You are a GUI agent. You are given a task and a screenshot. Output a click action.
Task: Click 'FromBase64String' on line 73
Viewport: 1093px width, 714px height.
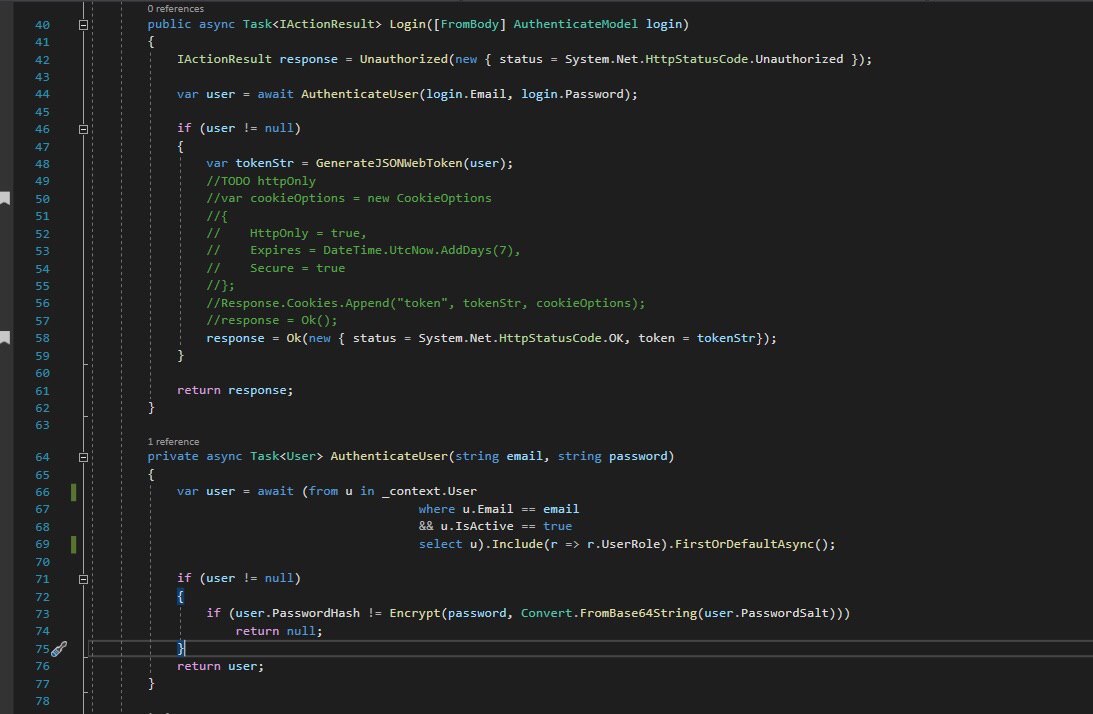click(x=638, y=614)
